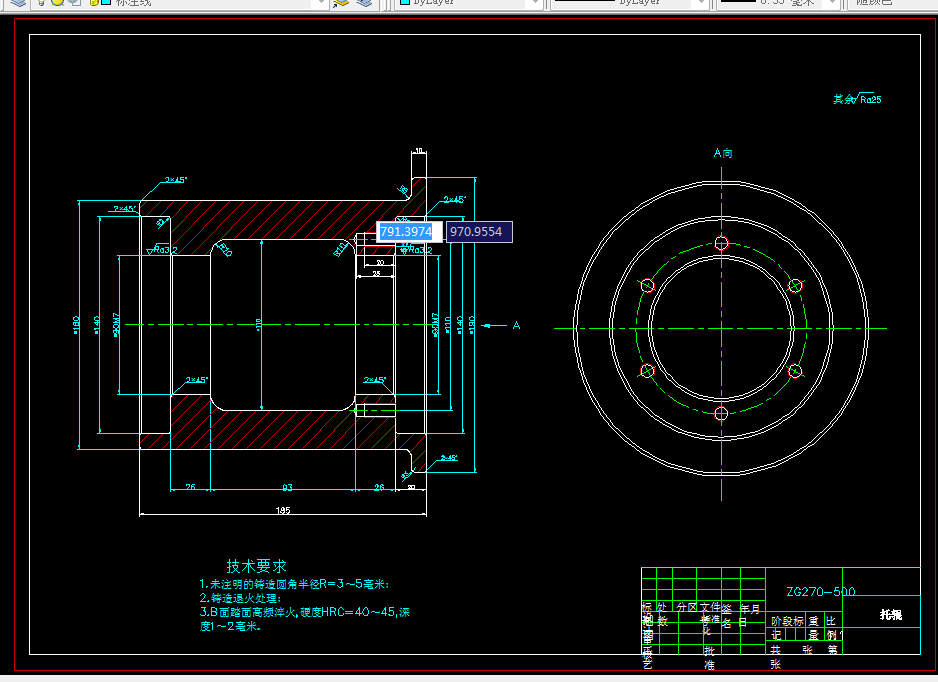Select the 10 dimension text at top of flange
Image resolution: width=938 pixels, height=682 pixels.
coord(419,151)
